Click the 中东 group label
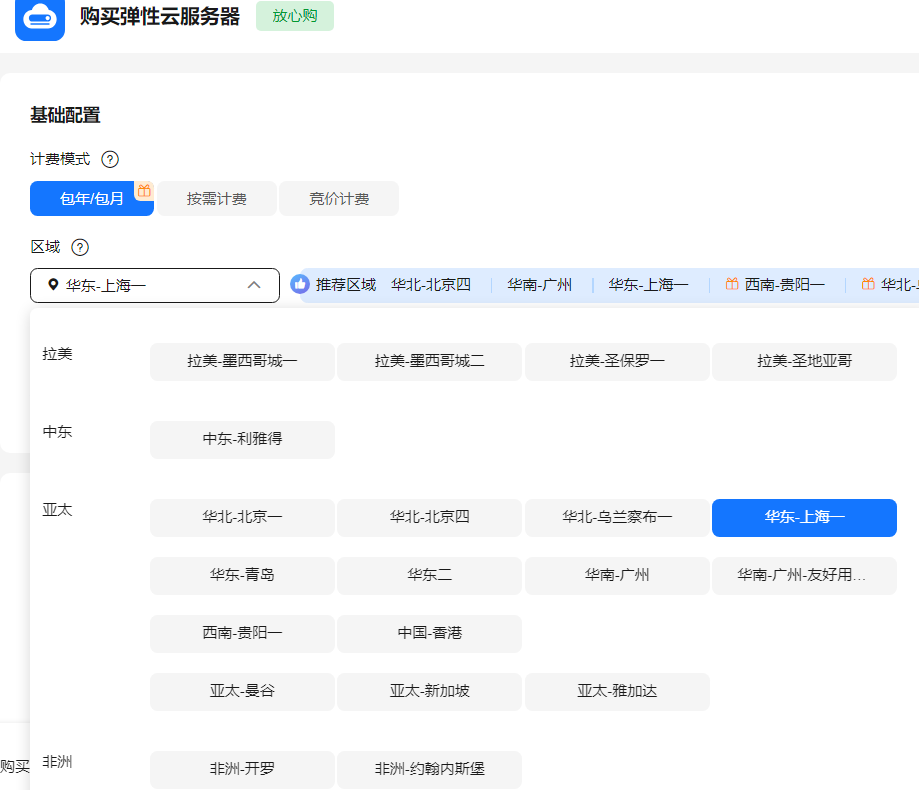Viewport: 919px width, 790px height. click(57, 432)
